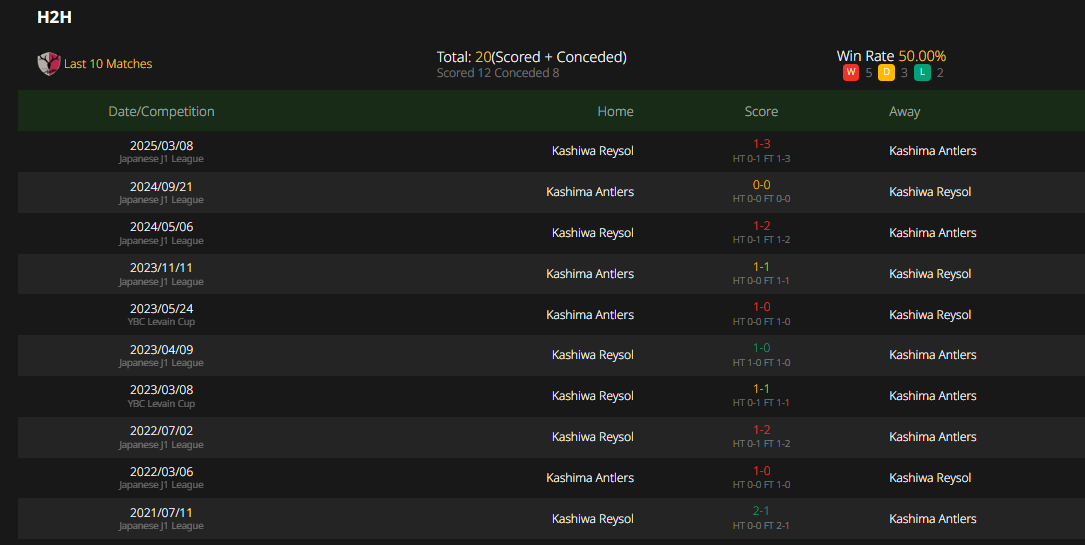Select the 2022/07/02 match date
The image size is (1085, 545).
[161, 431]
